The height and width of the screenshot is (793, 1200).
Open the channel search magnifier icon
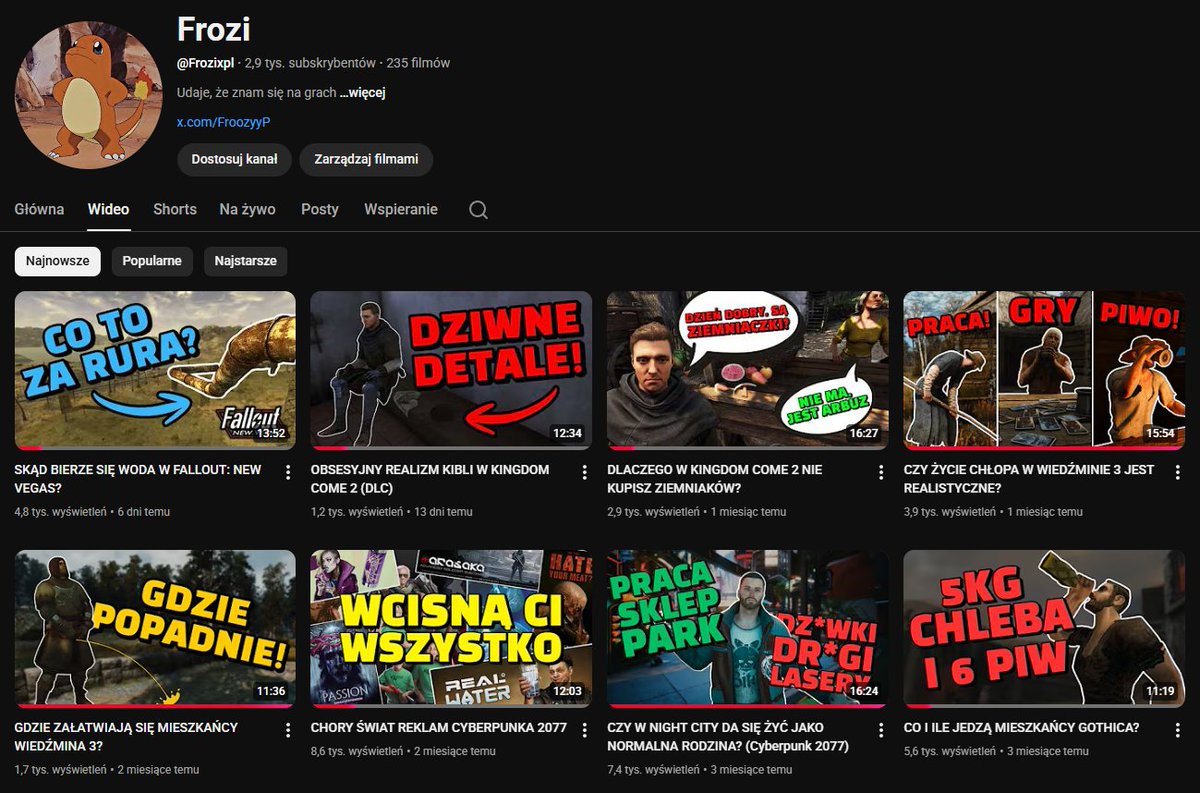[479, 210]
